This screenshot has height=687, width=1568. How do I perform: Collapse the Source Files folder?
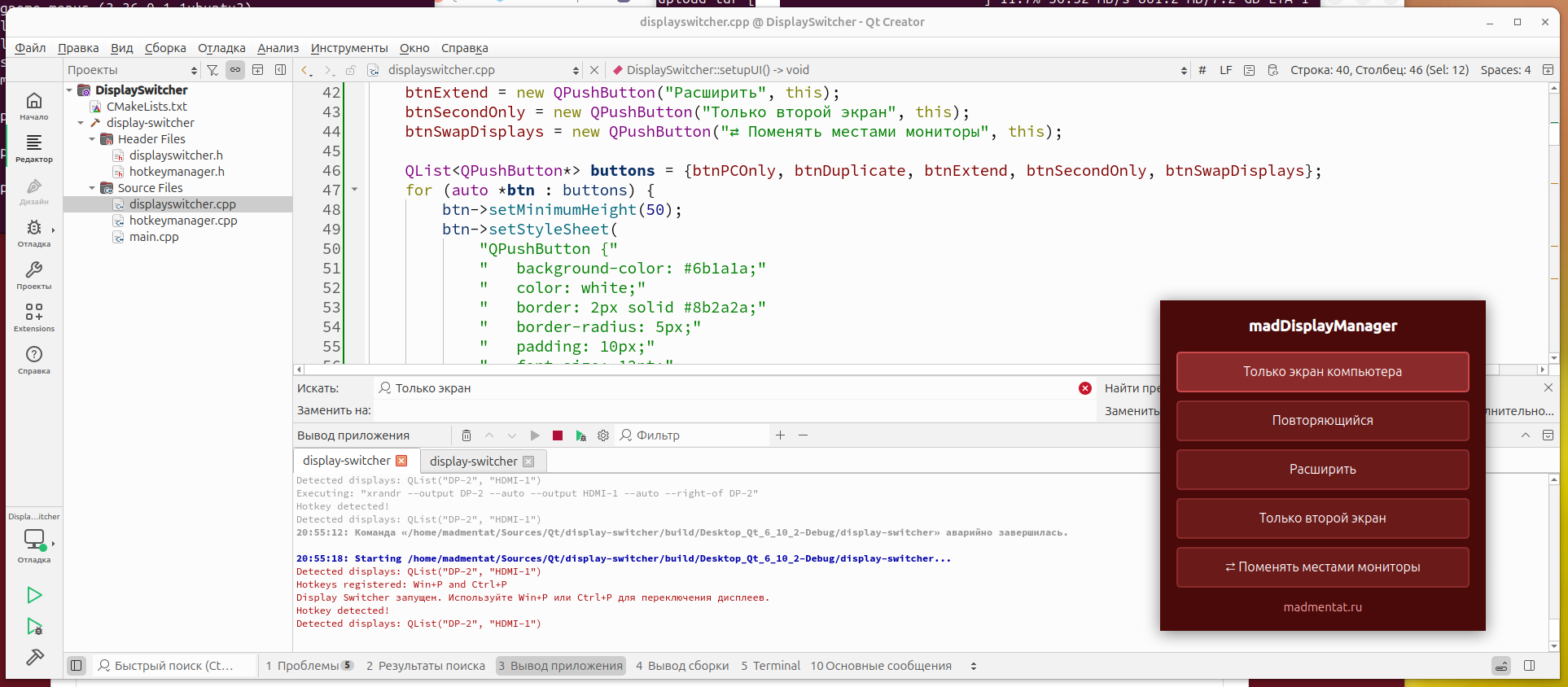pos(92,188)
